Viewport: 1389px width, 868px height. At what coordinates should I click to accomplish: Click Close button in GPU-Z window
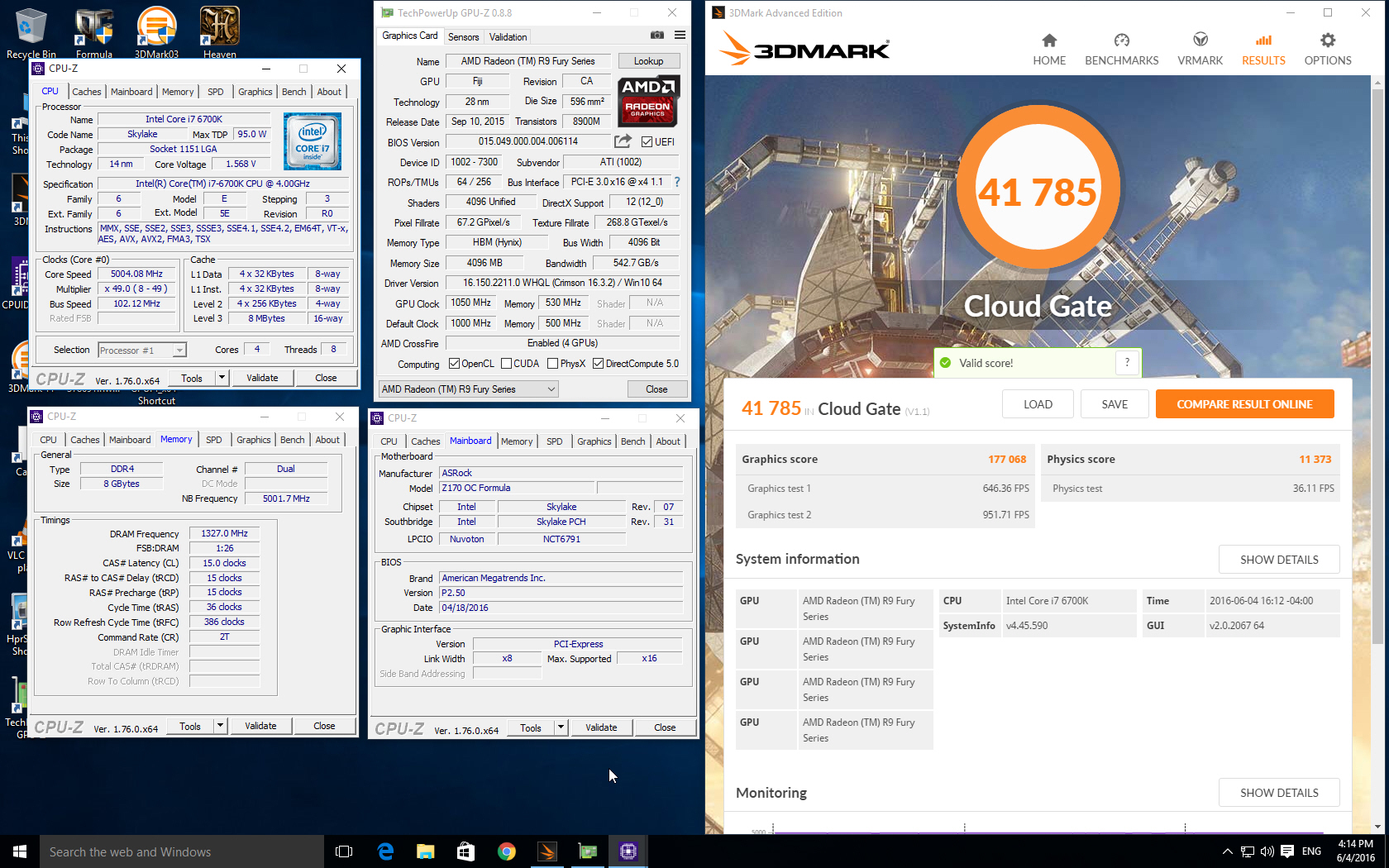point(656,389)
